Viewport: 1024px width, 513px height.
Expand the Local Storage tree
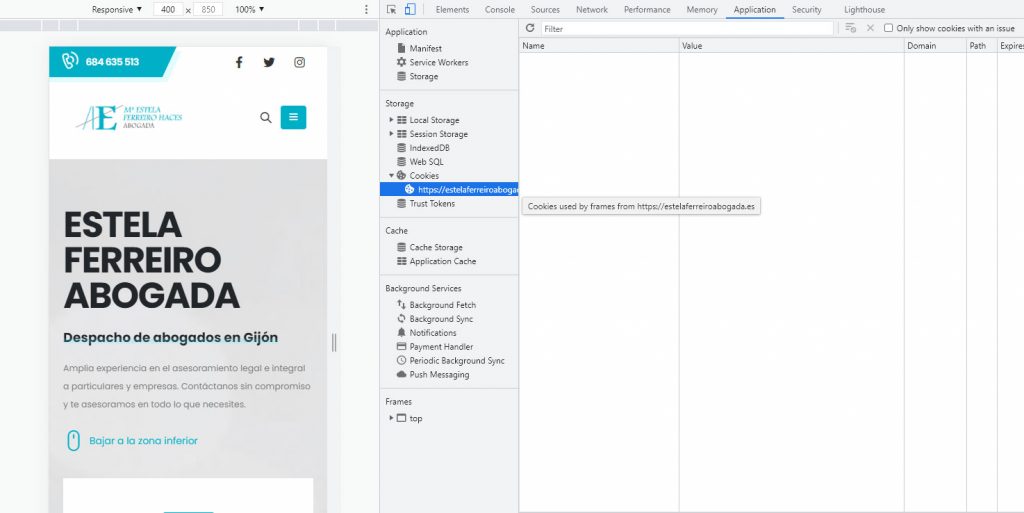[x=391, y=120]
